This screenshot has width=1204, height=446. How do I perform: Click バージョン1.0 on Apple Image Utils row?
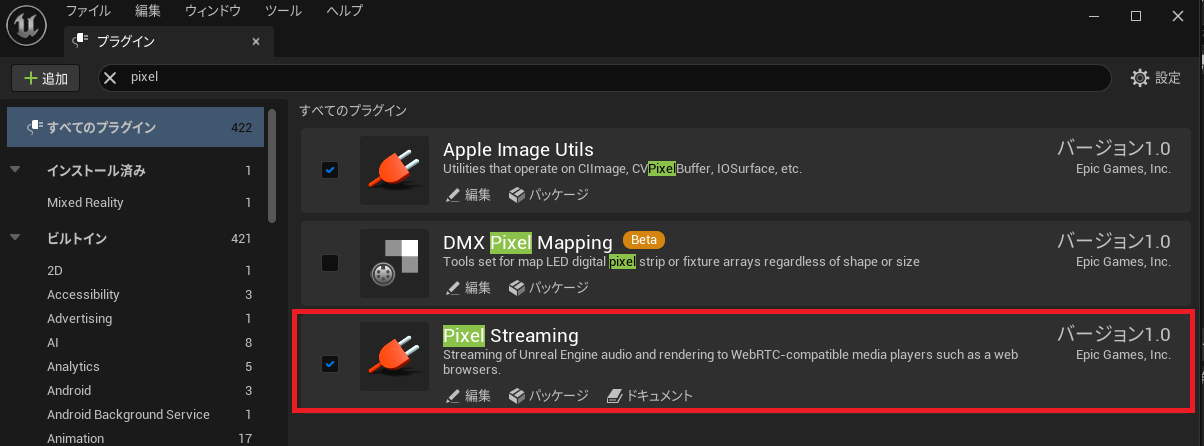pos(1114,148)
